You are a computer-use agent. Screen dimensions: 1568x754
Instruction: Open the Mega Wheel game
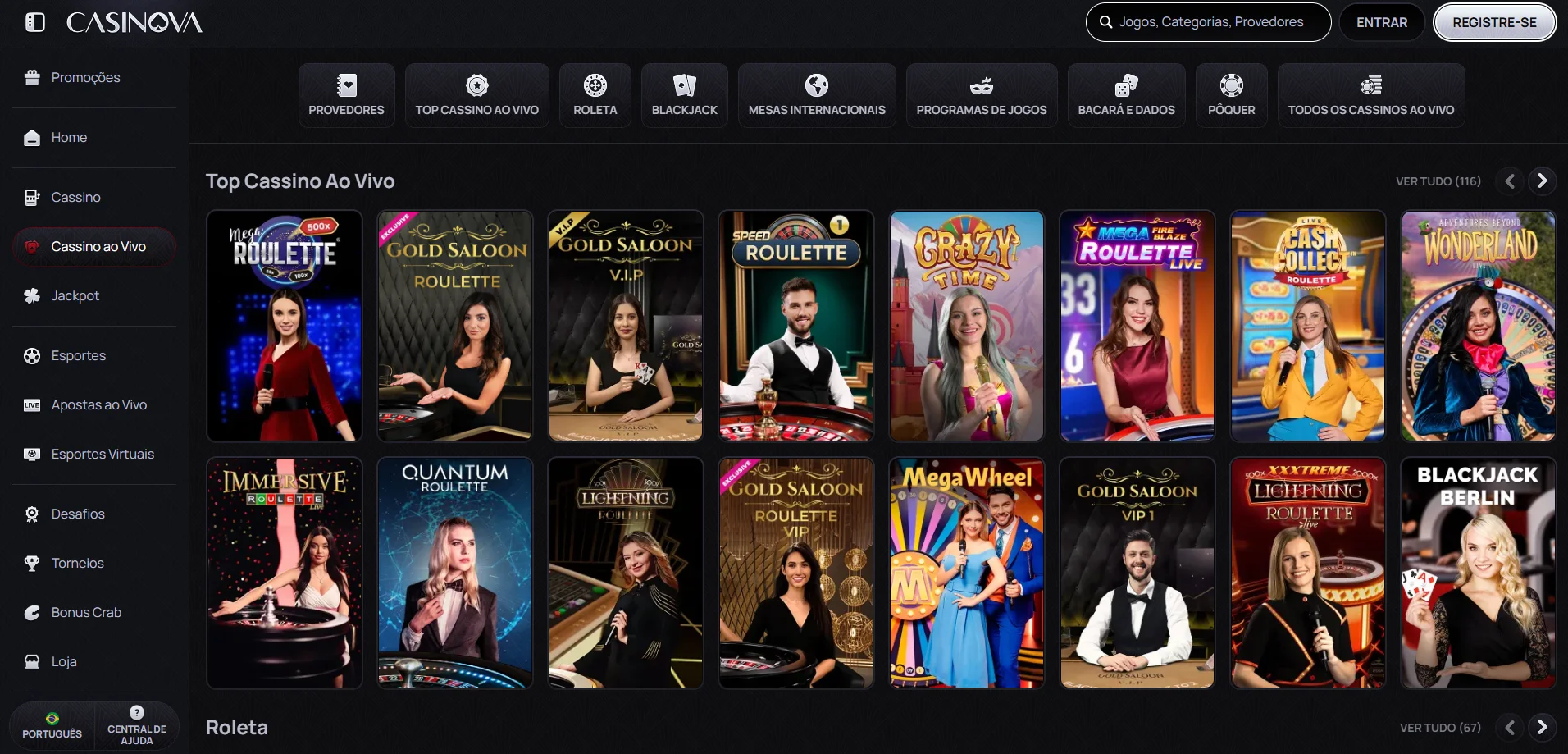967,573
